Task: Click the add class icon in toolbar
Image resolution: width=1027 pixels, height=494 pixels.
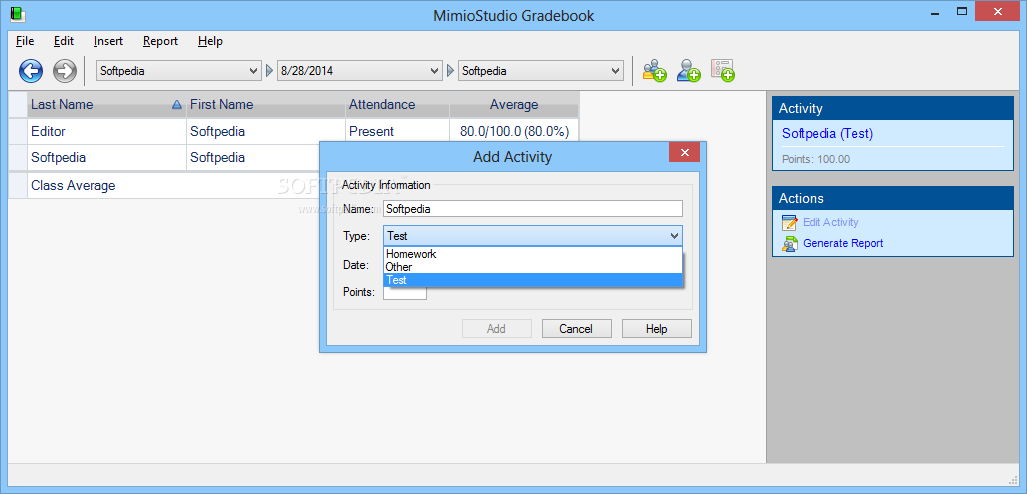Action: (654, 71)
